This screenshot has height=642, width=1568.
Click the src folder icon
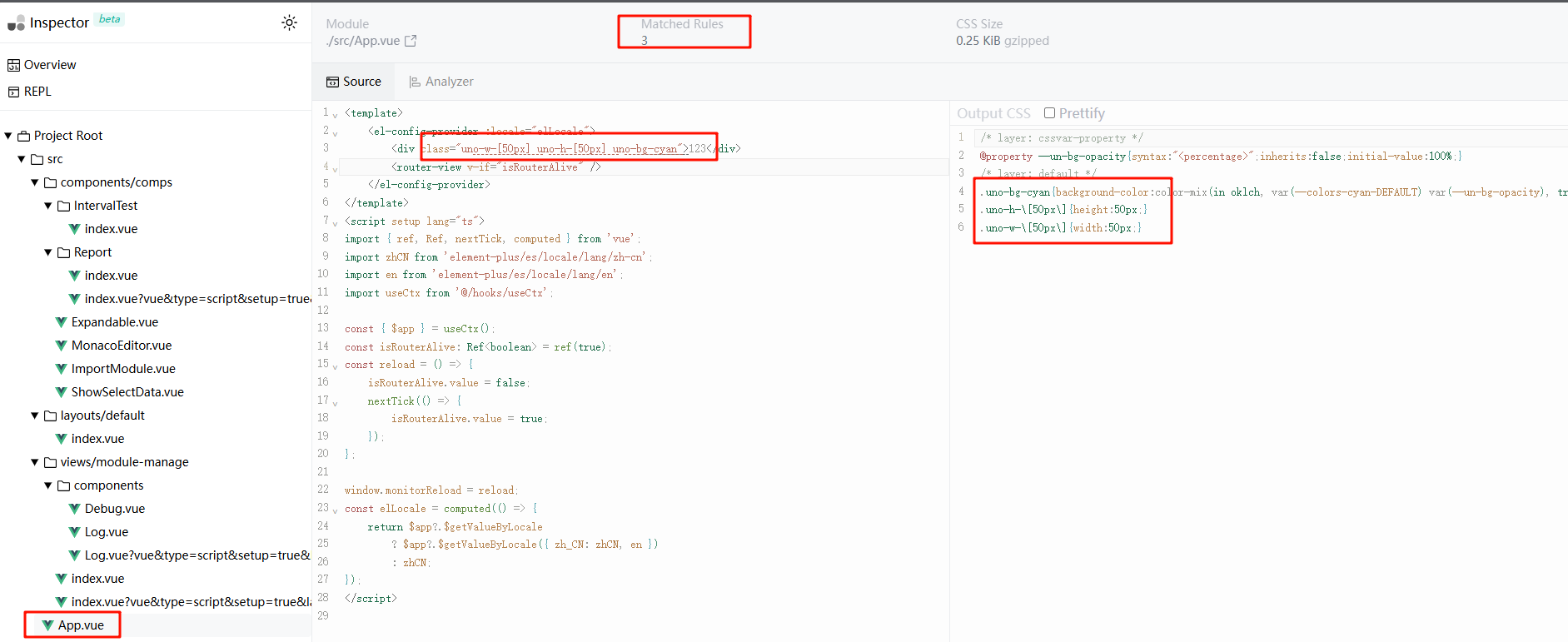point(37,159)
